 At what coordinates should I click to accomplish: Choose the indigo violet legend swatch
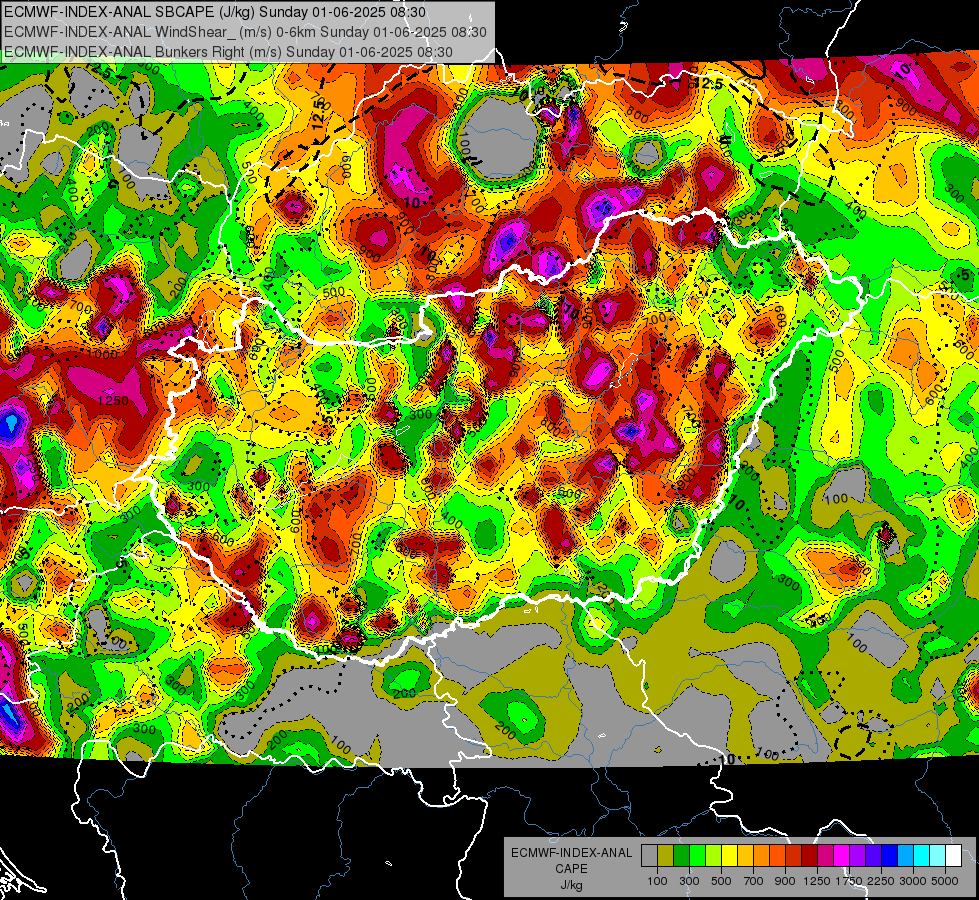click(873, 855)
